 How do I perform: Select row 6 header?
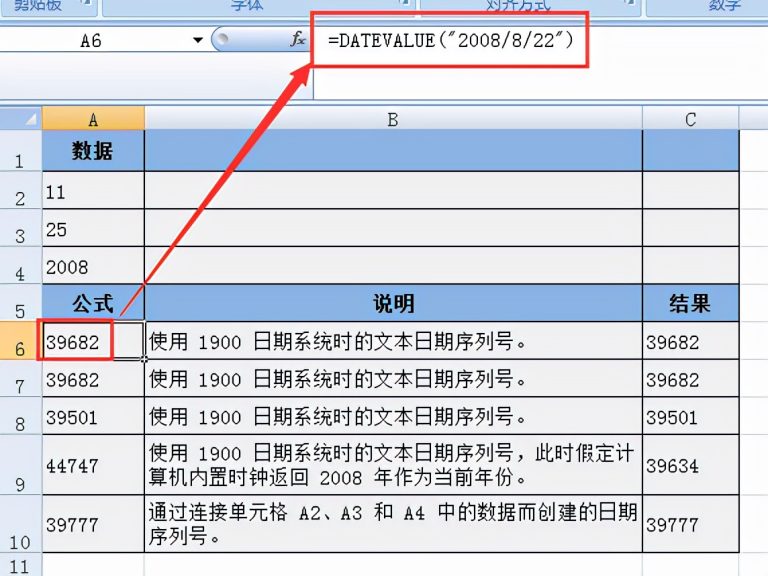(x=21, y=342)
